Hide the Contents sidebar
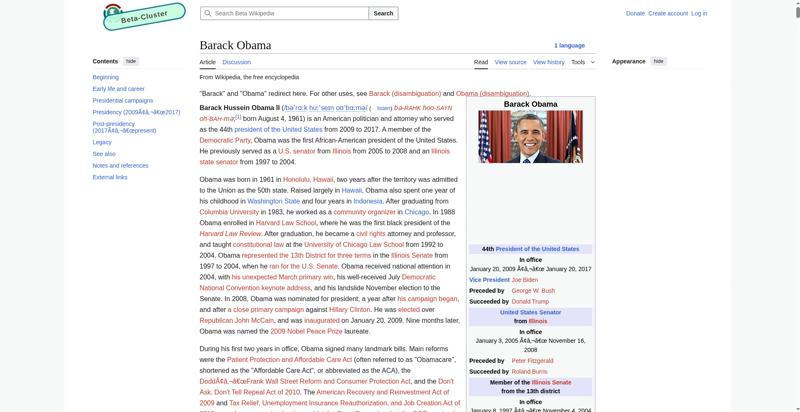800x412 pixels. 131,61
